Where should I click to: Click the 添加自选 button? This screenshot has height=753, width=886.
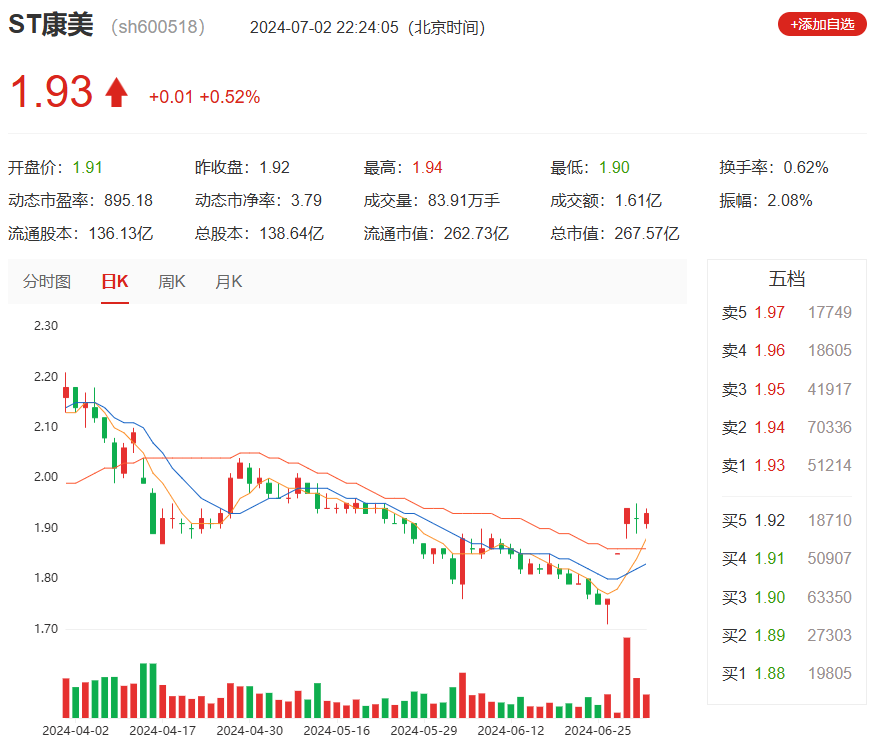822,24
